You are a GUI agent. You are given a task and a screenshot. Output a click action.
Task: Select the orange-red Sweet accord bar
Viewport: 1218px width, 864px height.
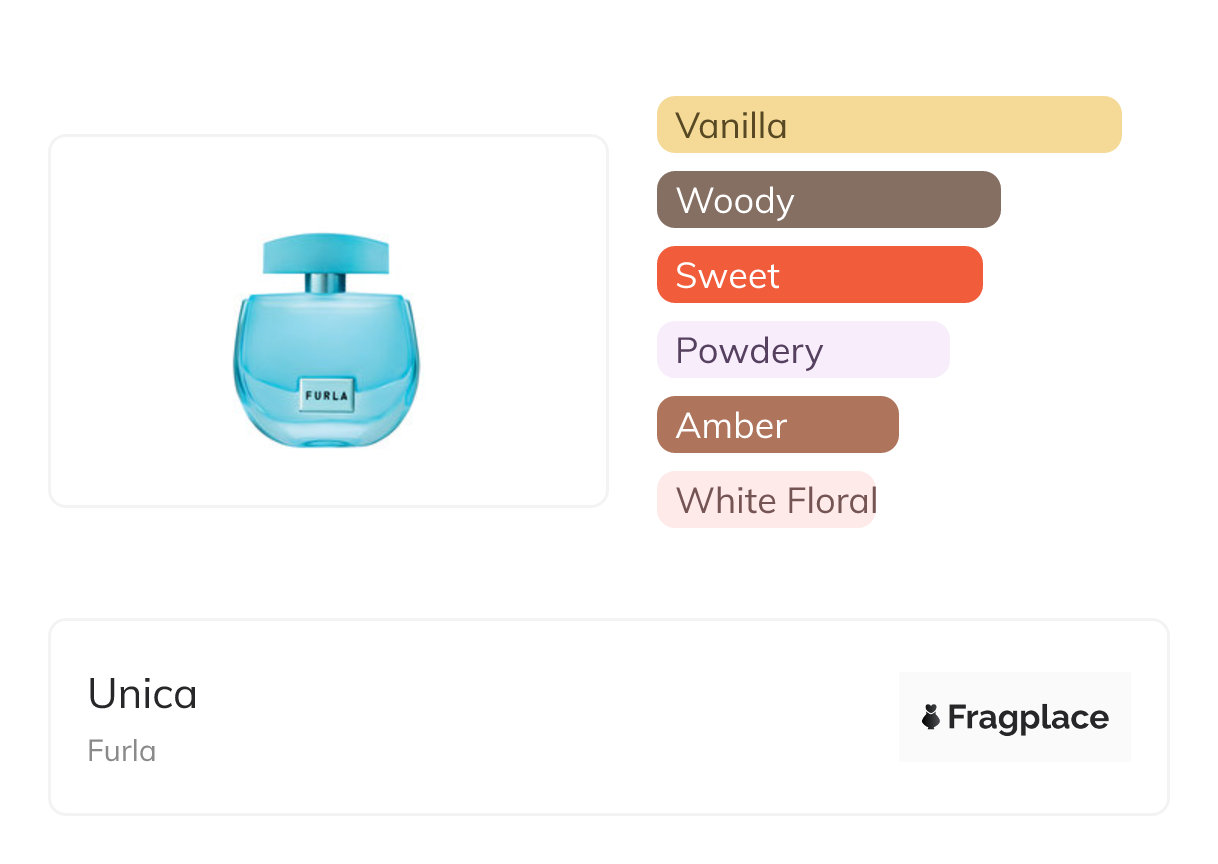click(x=880, y=275)
